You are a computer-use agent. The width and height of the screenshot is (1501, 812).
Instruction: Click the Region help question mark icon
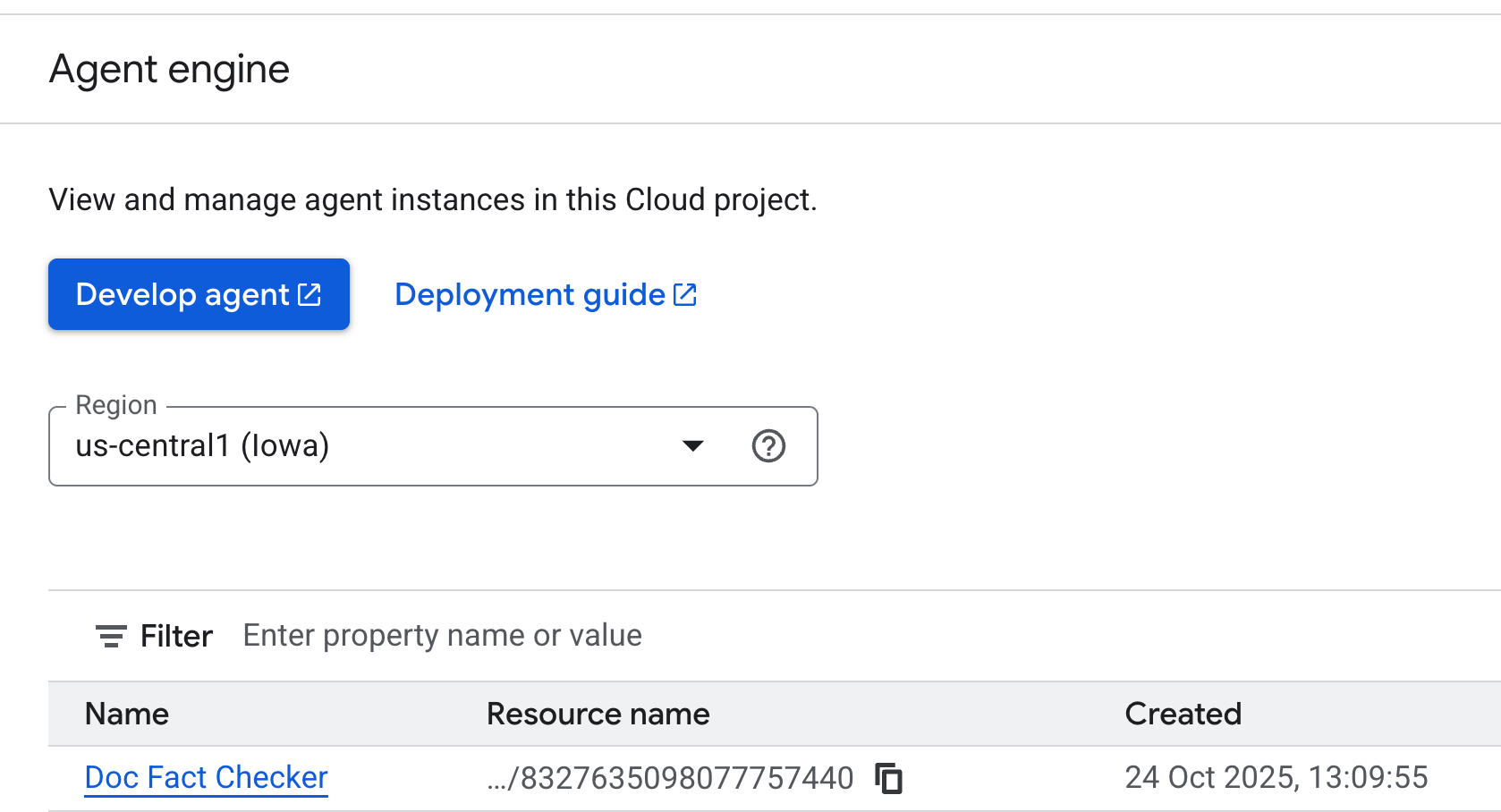click(x=768, y=445)
